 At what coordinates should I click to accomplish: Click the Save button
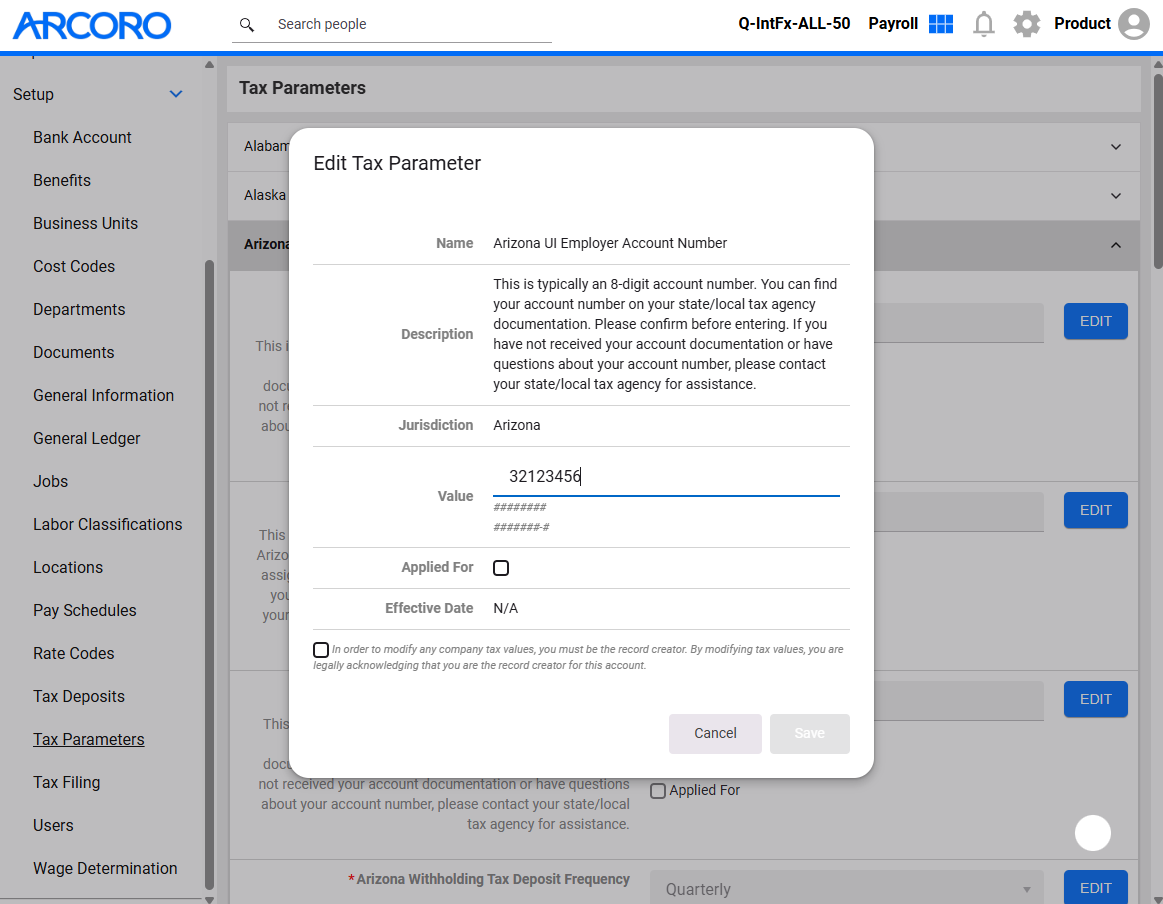(809, 733)
